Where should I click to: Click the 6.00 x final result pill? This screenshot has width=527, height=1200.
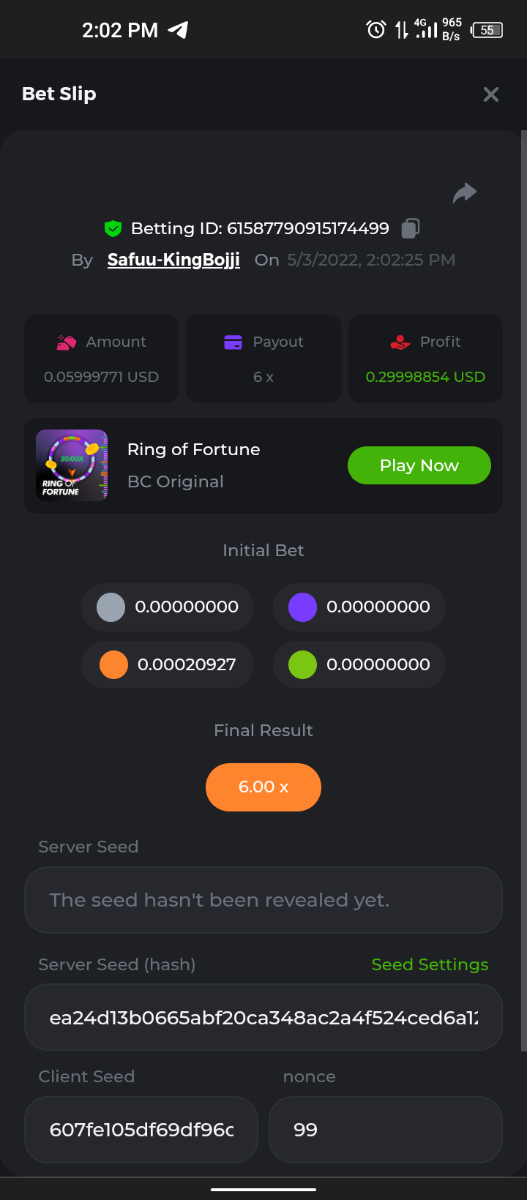click(263, 787)
